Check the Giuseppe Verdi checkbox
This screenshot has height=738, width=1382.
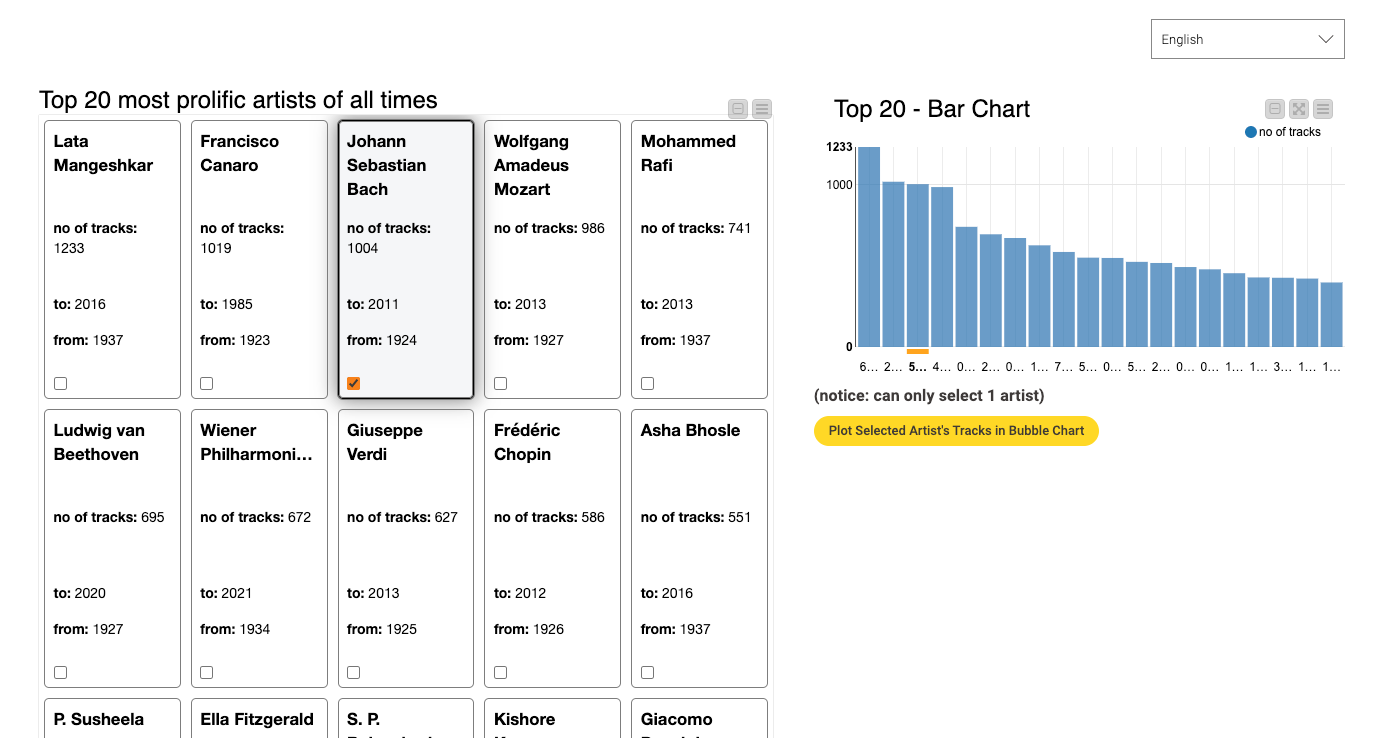click(353, 672)
